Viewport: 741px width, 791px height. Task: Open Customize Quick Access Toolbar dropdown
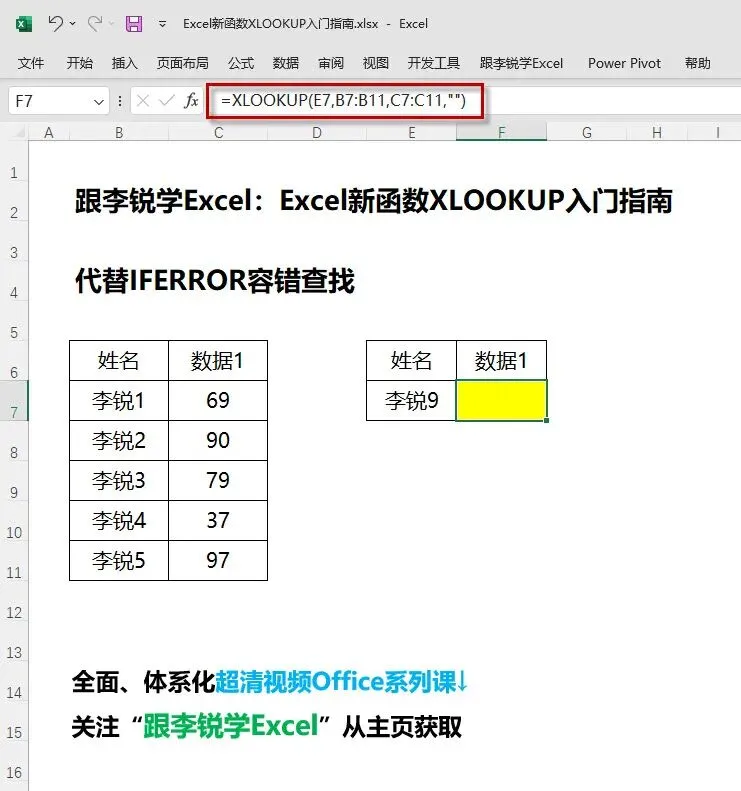click(162, 24)
